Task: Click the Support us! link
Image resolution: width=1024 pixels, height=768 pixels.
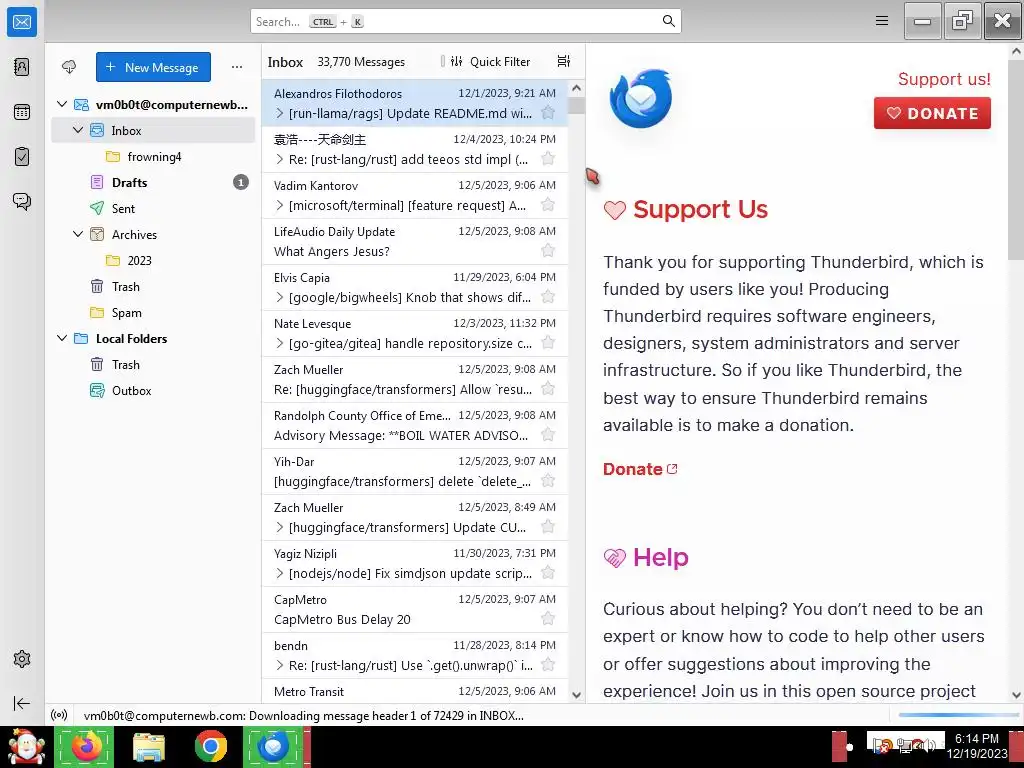Action: pos(944,79)
